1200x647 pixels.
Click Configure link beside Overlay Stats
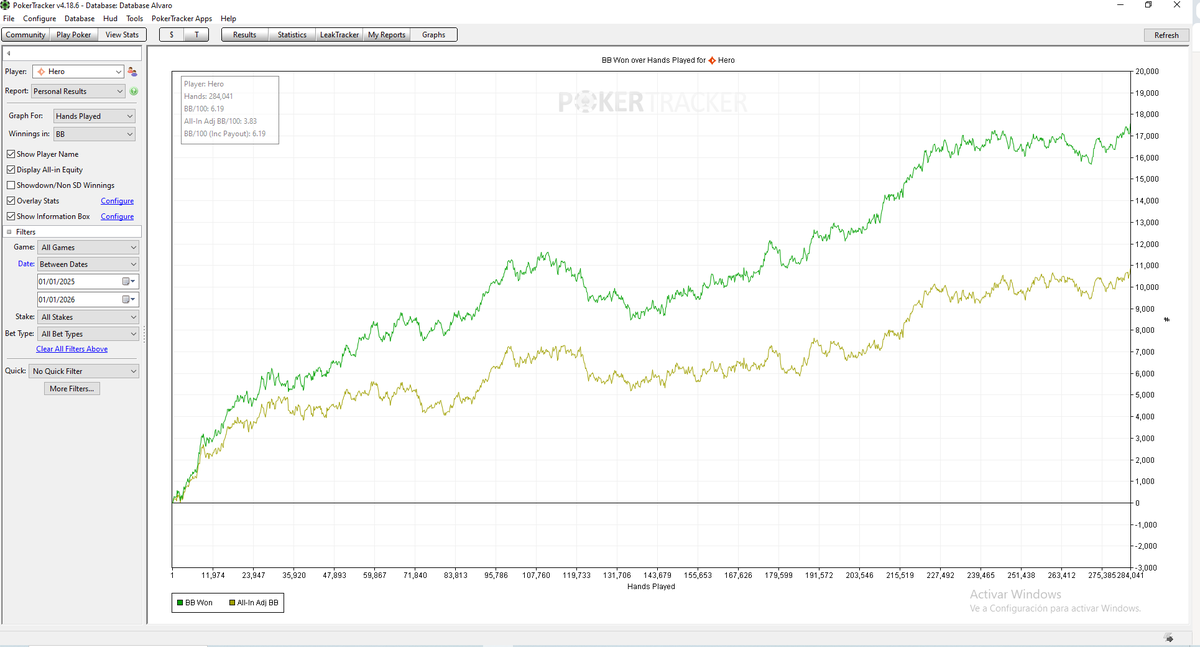117,201
